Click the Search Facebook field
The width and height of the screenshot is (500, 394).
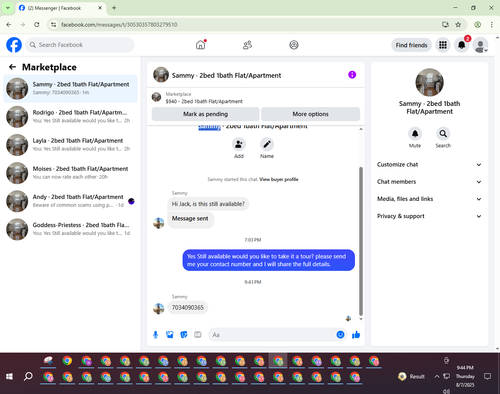[x=80, y=45]
